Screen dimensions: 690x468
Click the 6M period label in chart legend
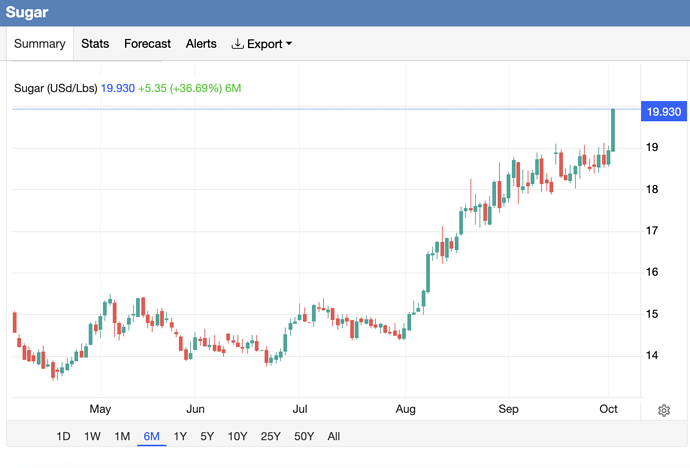coord(233,88)
